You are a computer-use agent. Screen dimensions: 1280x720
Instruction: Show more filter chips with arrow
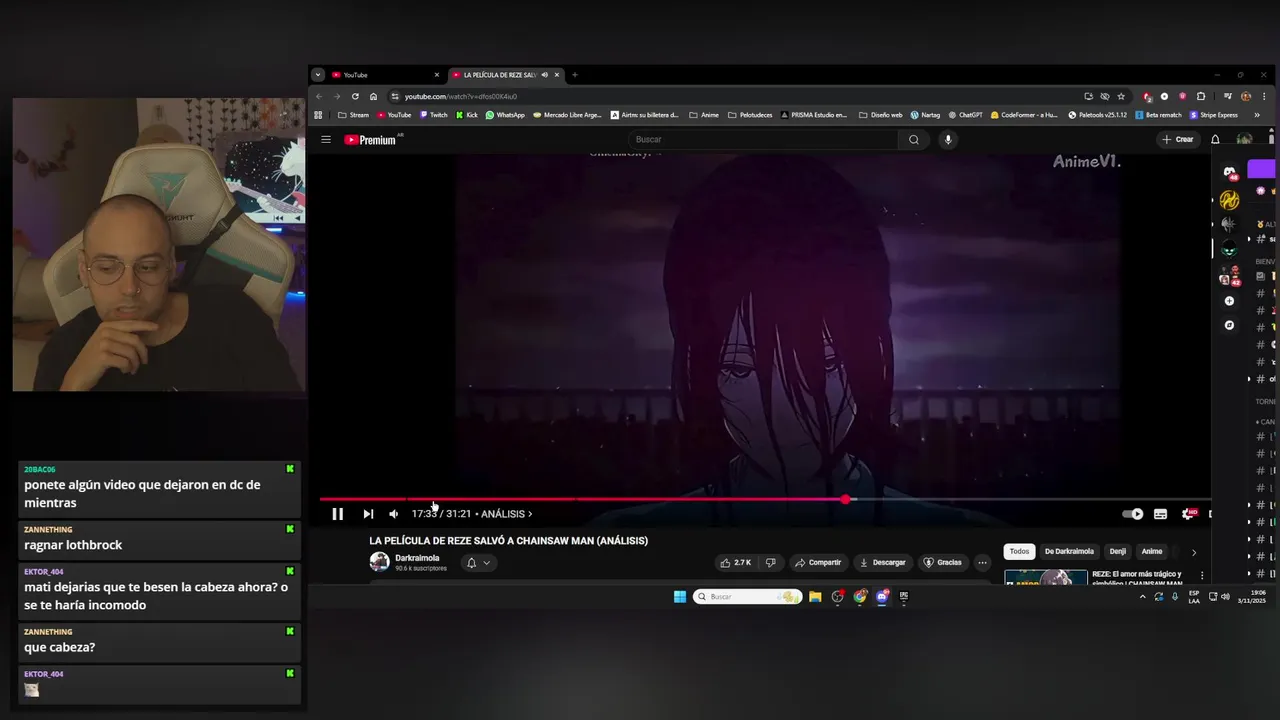click(x=1193, y=552)
